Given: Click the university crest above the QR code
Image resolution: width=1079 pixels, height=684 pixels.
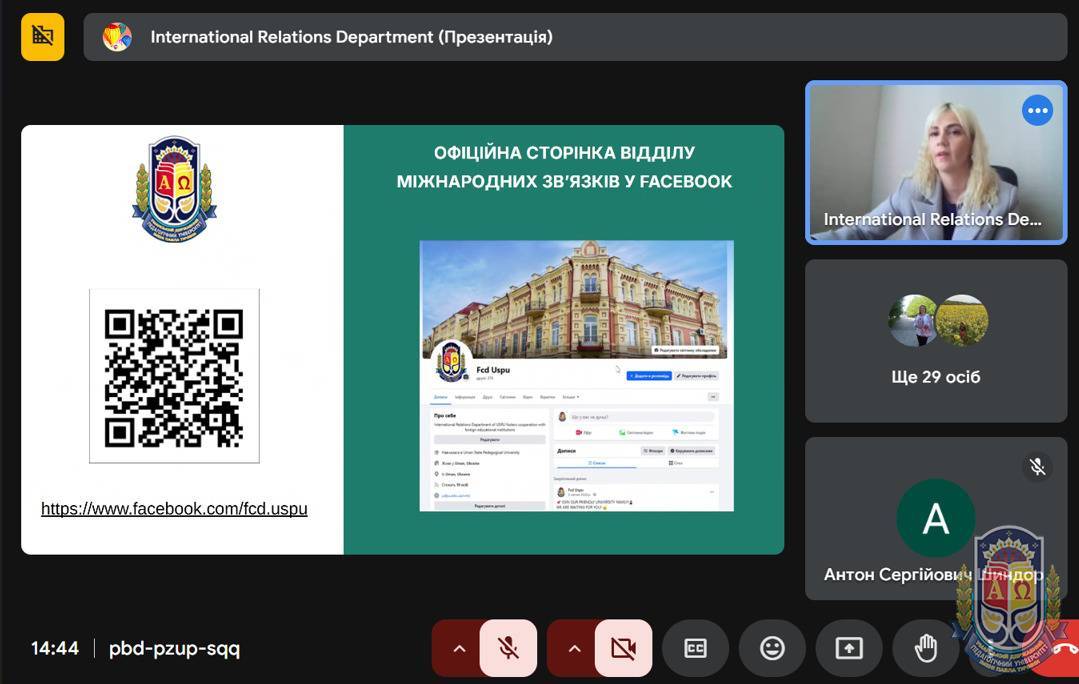Looking at the screenshot, I should (x=175, y=190).
